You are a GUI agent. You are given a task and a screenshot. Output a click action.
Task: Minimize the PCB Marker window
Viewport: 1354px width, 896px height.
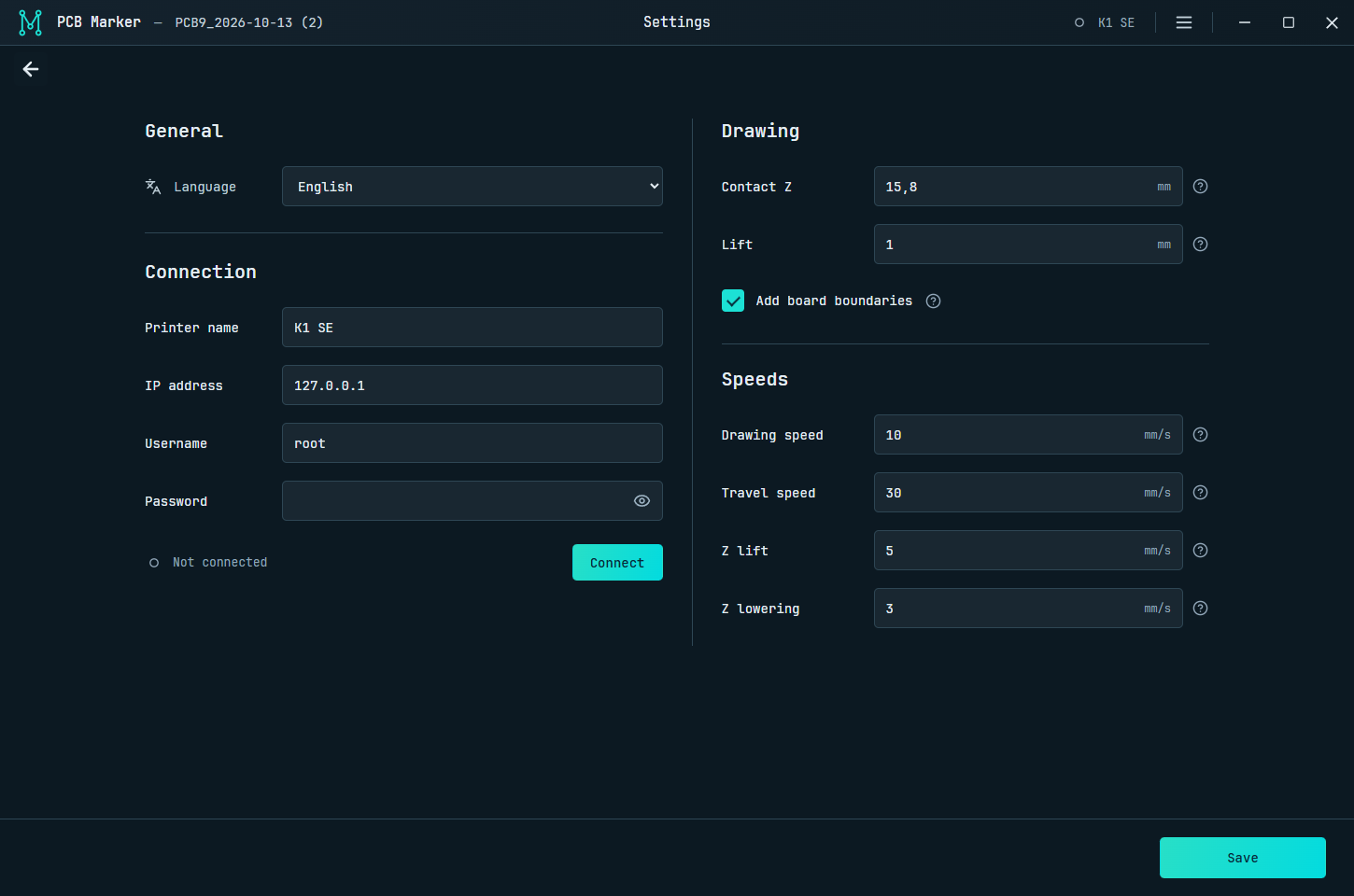(x=1245, y=22)
